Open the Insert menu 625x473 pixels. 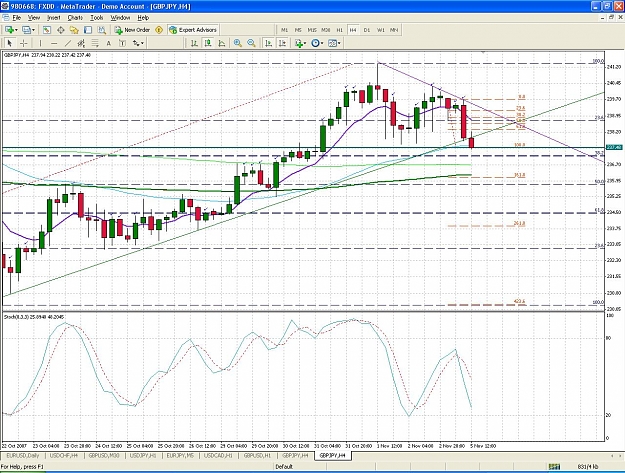[53, 18]
